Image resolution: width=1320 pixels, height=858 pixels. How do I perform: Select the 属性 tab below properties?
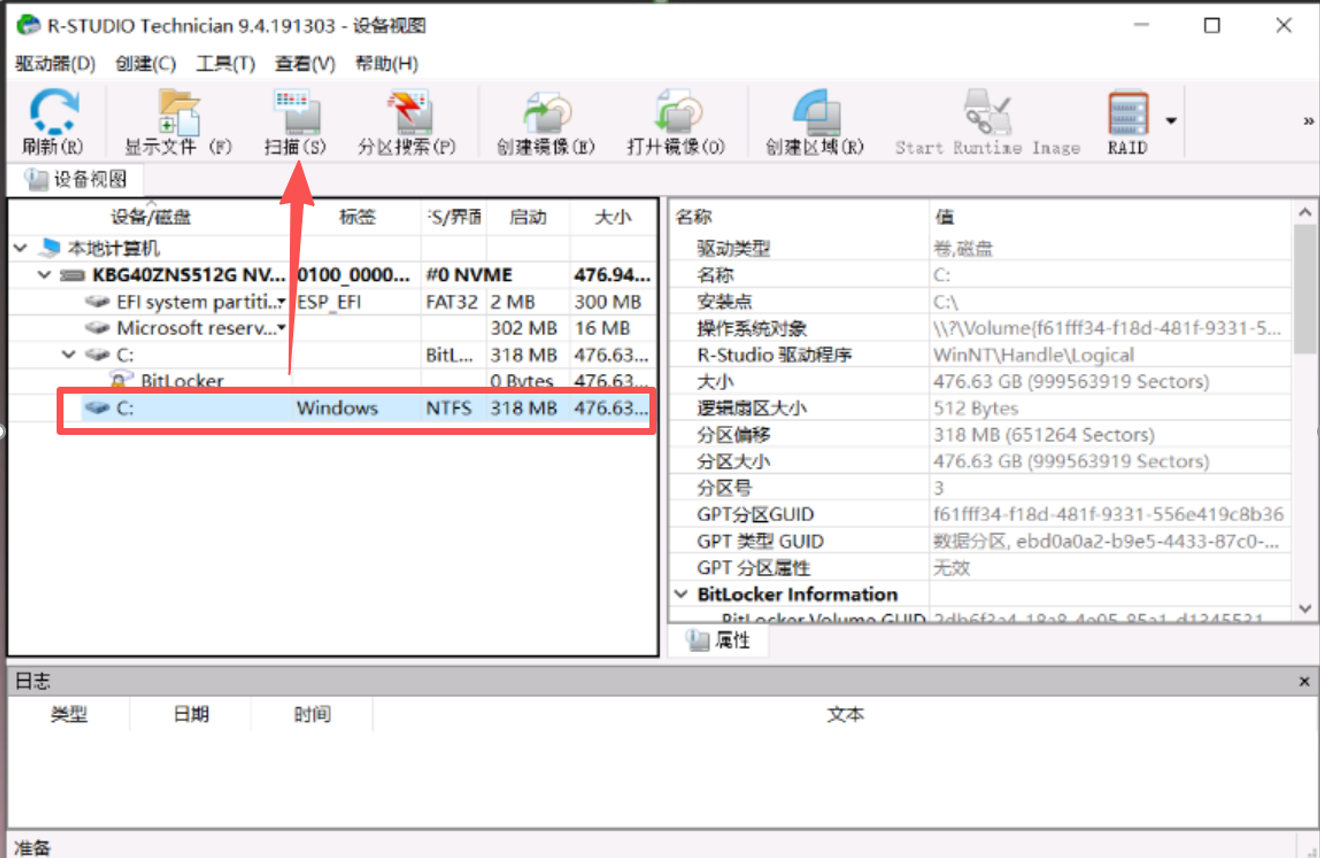720,640
